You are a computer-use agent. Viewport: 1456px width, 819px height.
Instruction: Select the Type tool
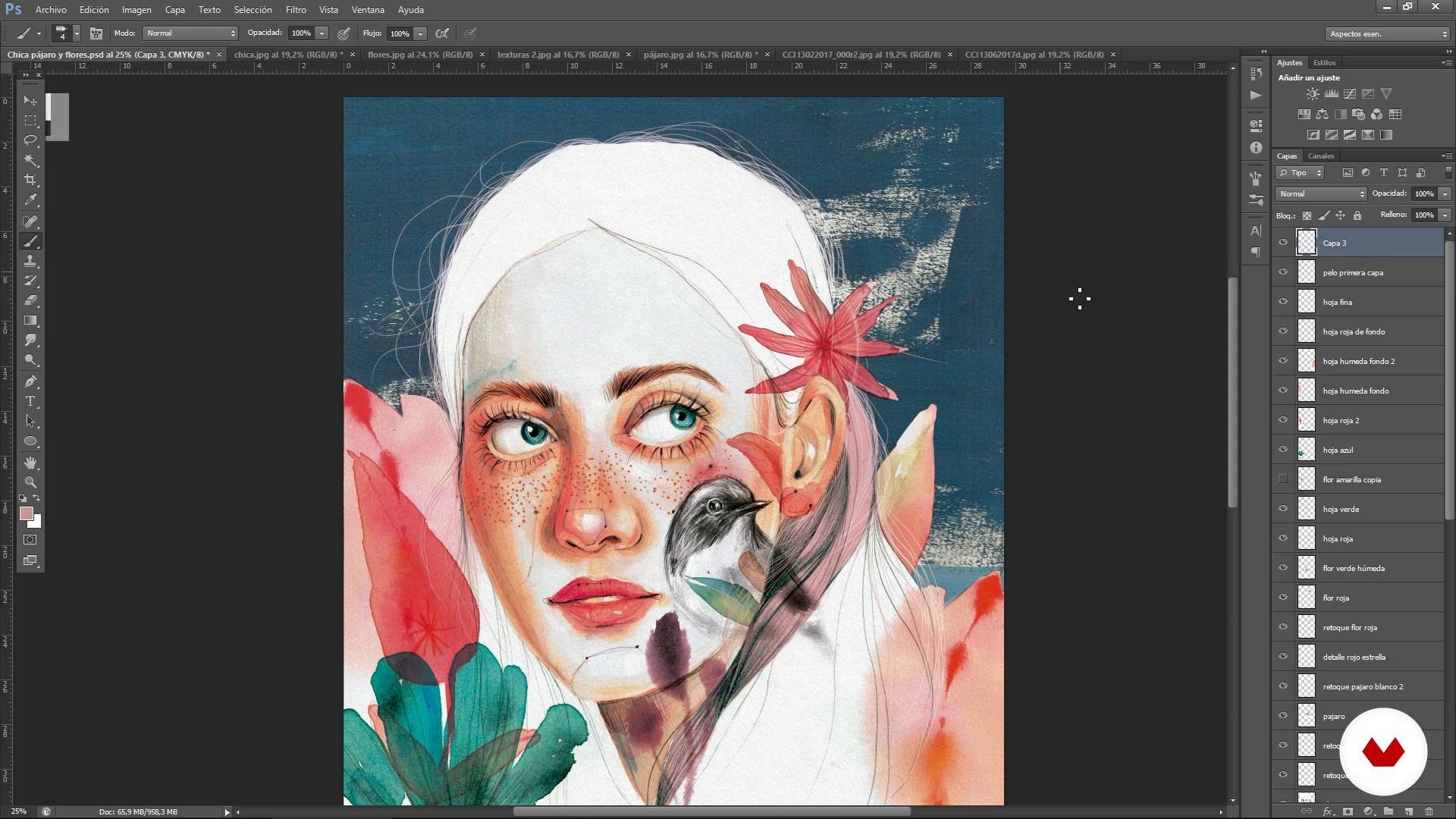(30, 401)
